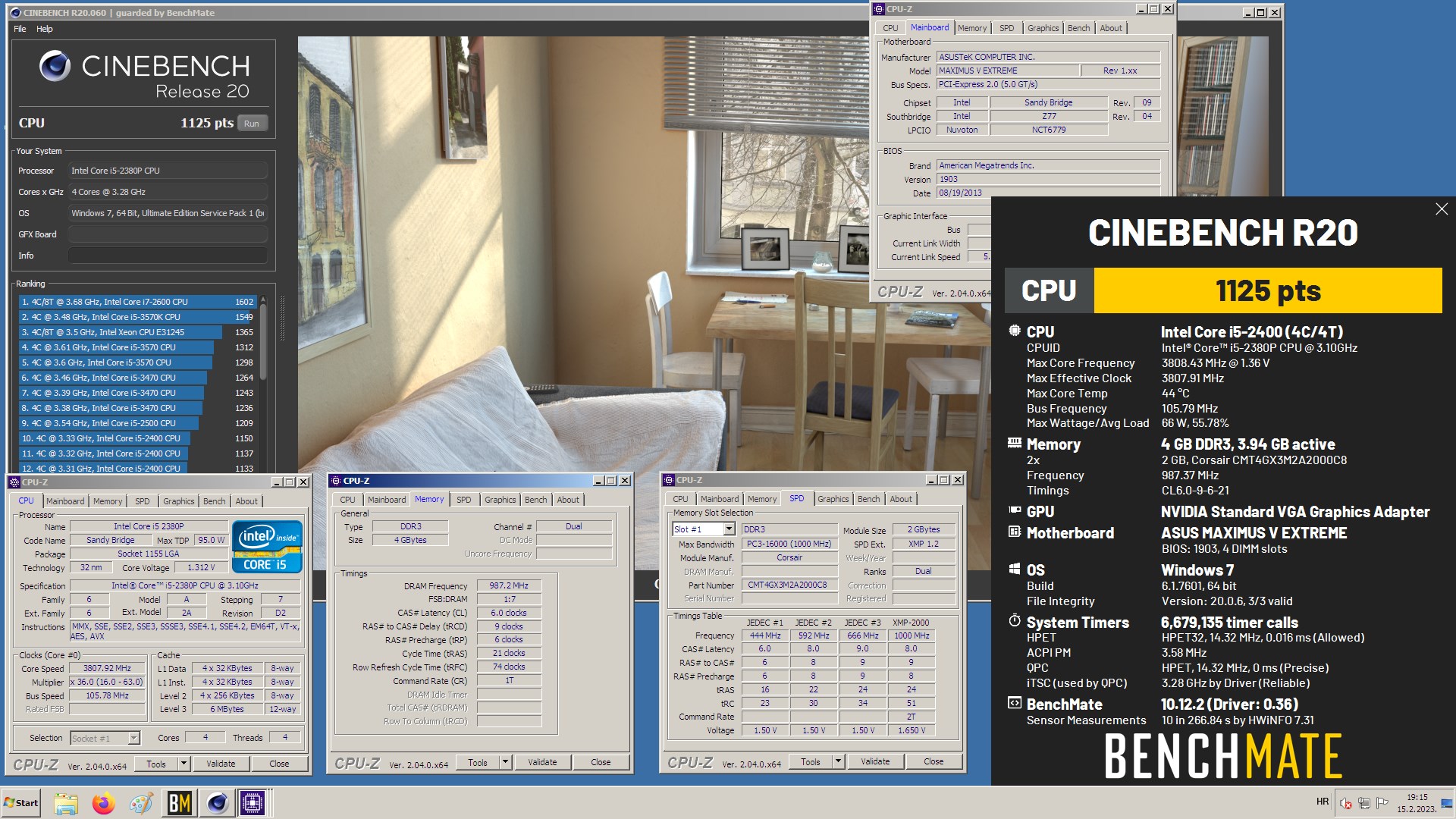Select ranking row Intel Core i7-2600 CPU 1602
Screen dimensions: 1456x819
click(137, 302)
